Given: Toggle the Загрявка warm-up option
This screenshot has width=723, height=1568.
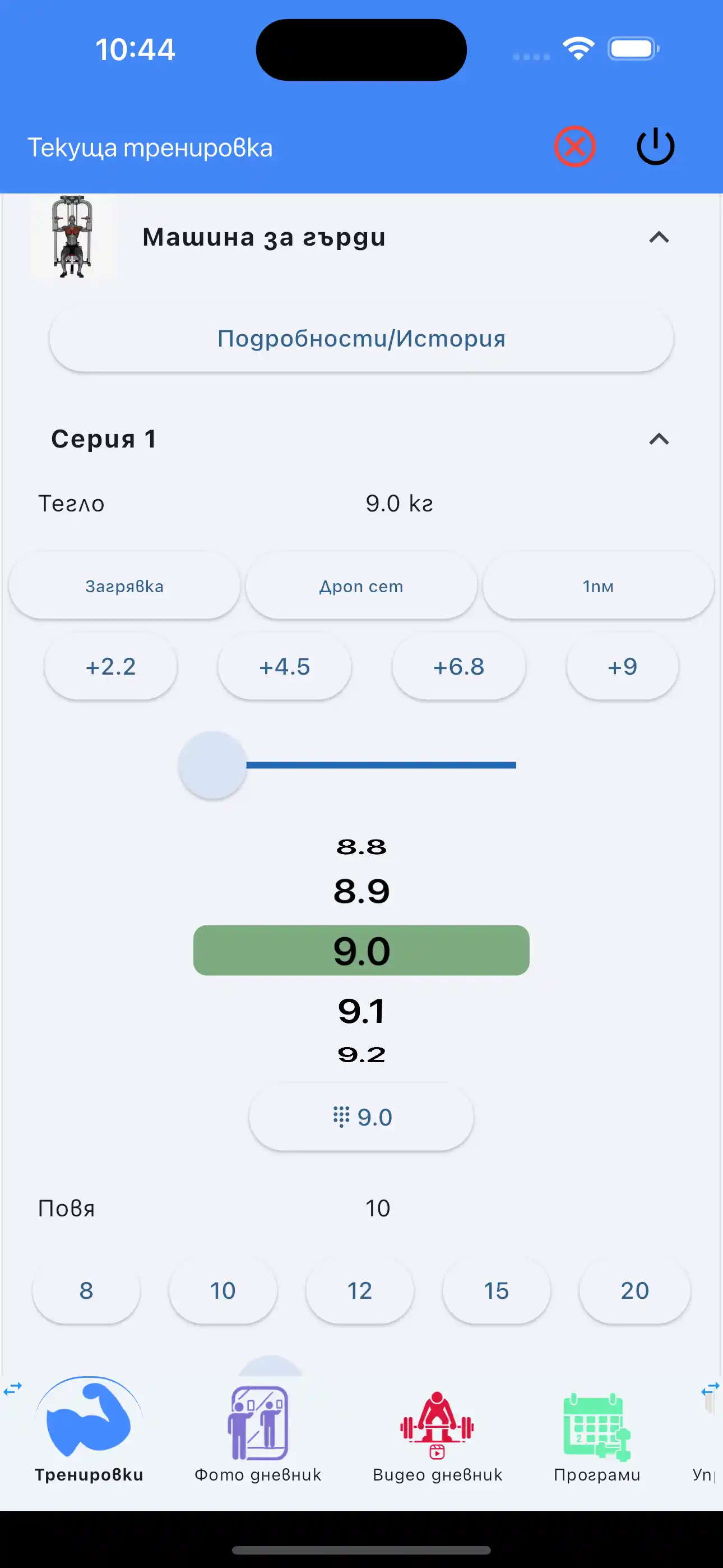Looking at the screenshot, I should click(x=124, y=586).
